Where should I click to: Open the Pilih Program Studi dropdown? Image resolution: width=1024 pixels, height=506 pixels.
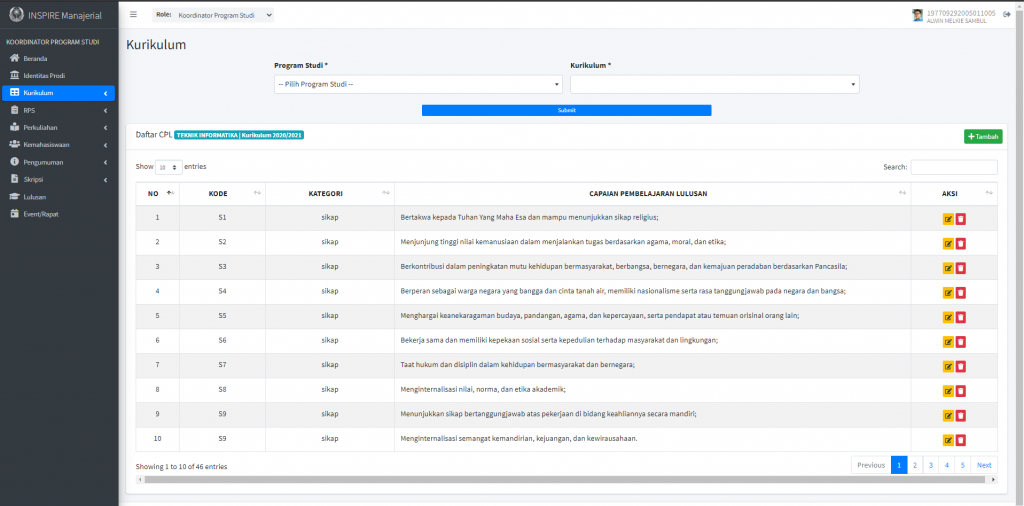coord(418,84)
